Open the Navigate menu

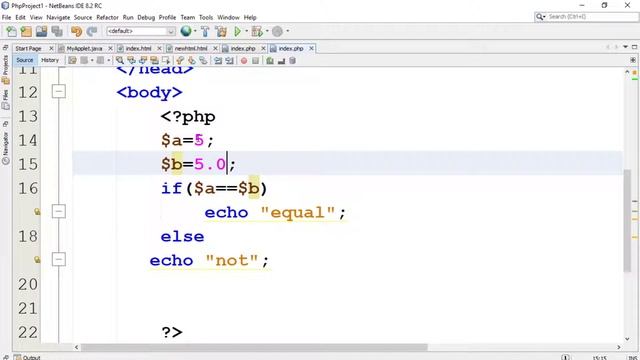click(58, 18)
